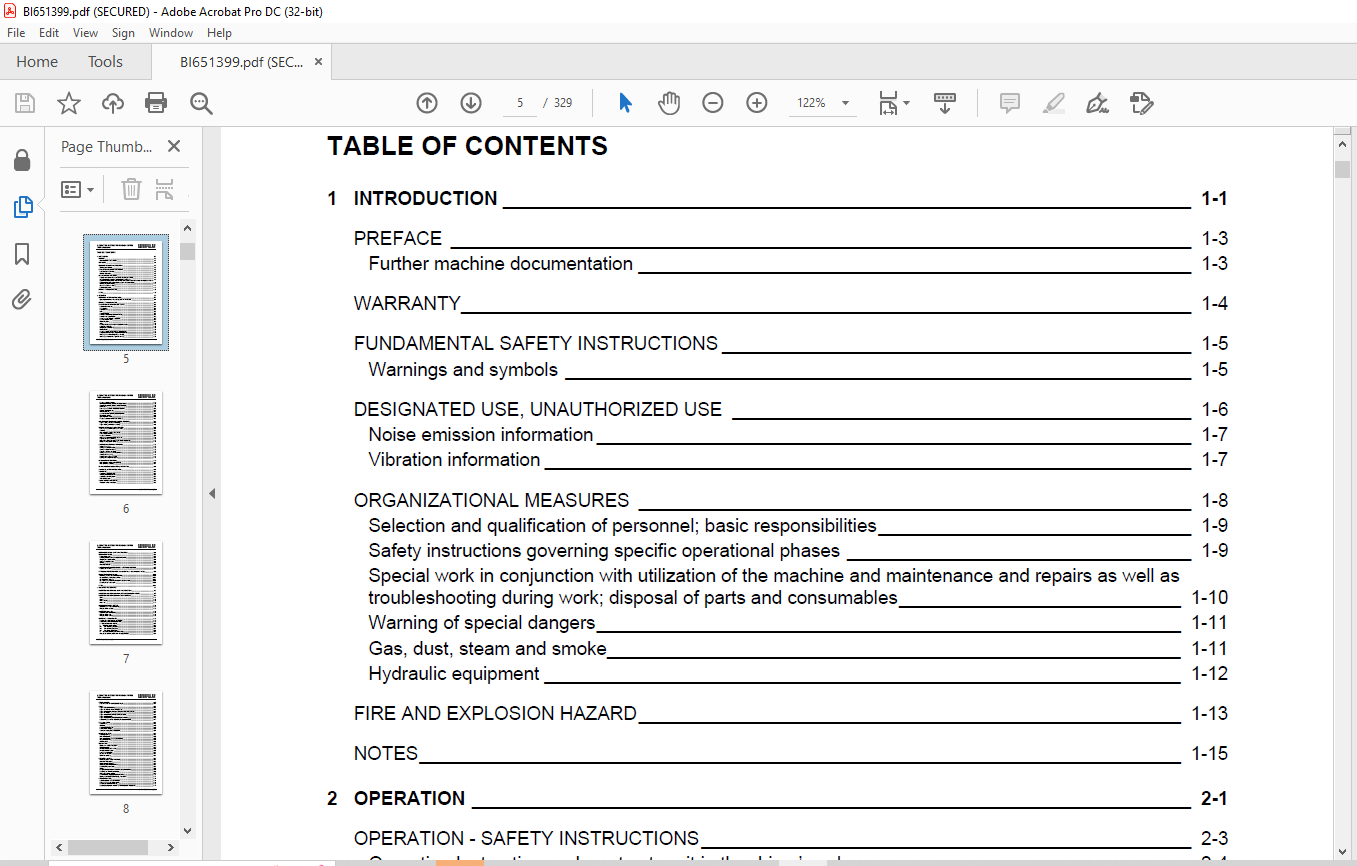The image size is (1357, 866).
Task: Click the security lock icon in the sidebar
Action: (x=22, y=161)
